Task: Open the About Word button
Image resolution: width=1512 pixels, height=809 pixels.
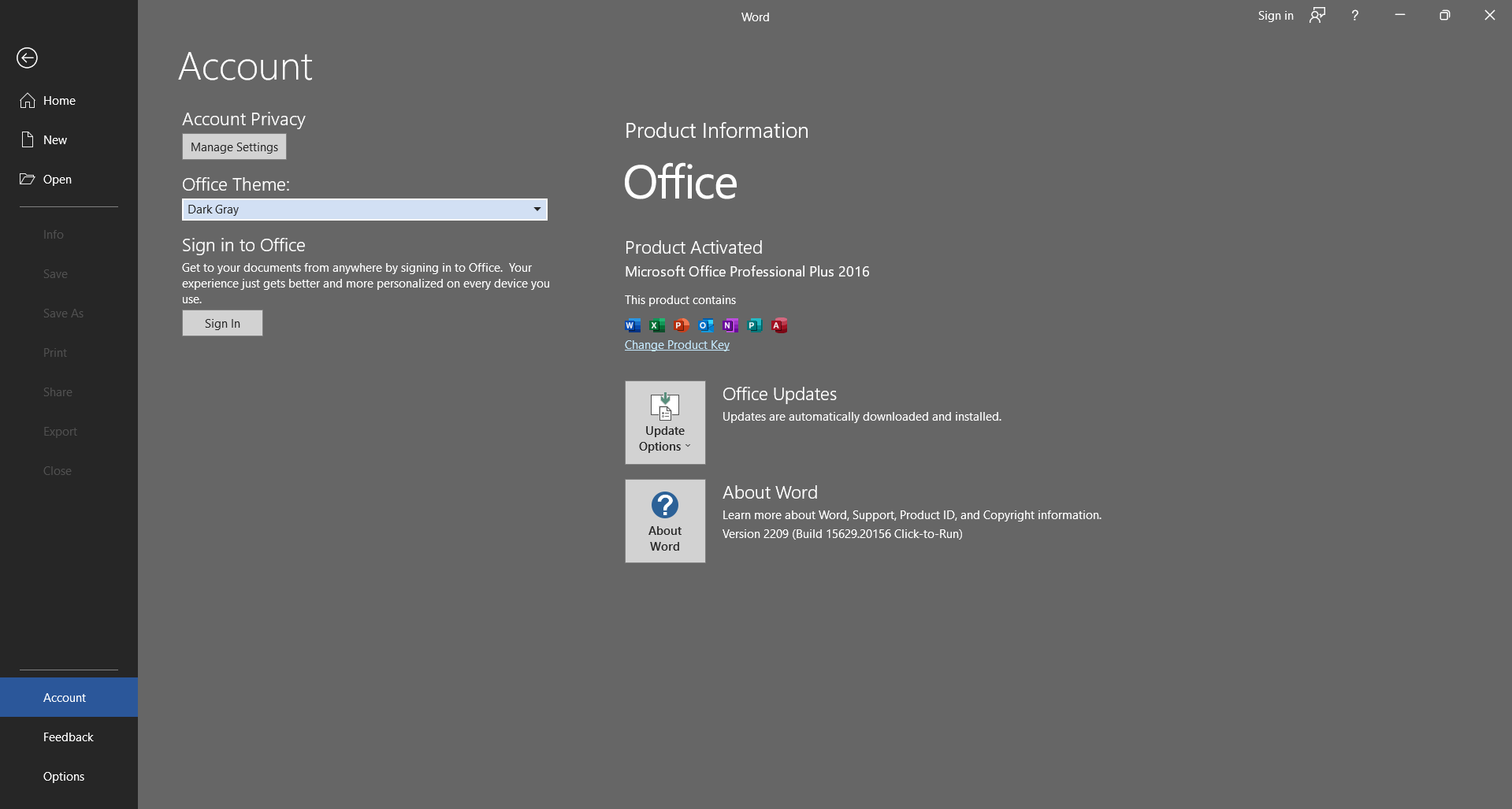Action: [665, 521]
